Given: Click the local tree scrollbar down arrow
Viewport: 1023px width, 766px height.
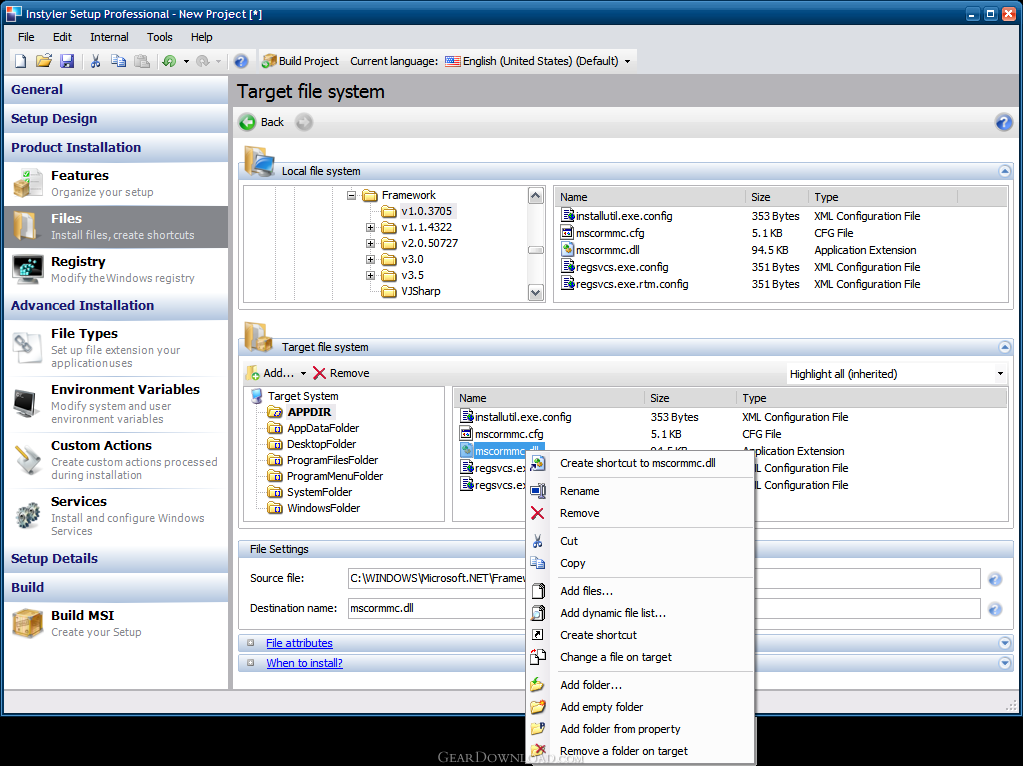Looking at the screenshot, I should 536,293.
